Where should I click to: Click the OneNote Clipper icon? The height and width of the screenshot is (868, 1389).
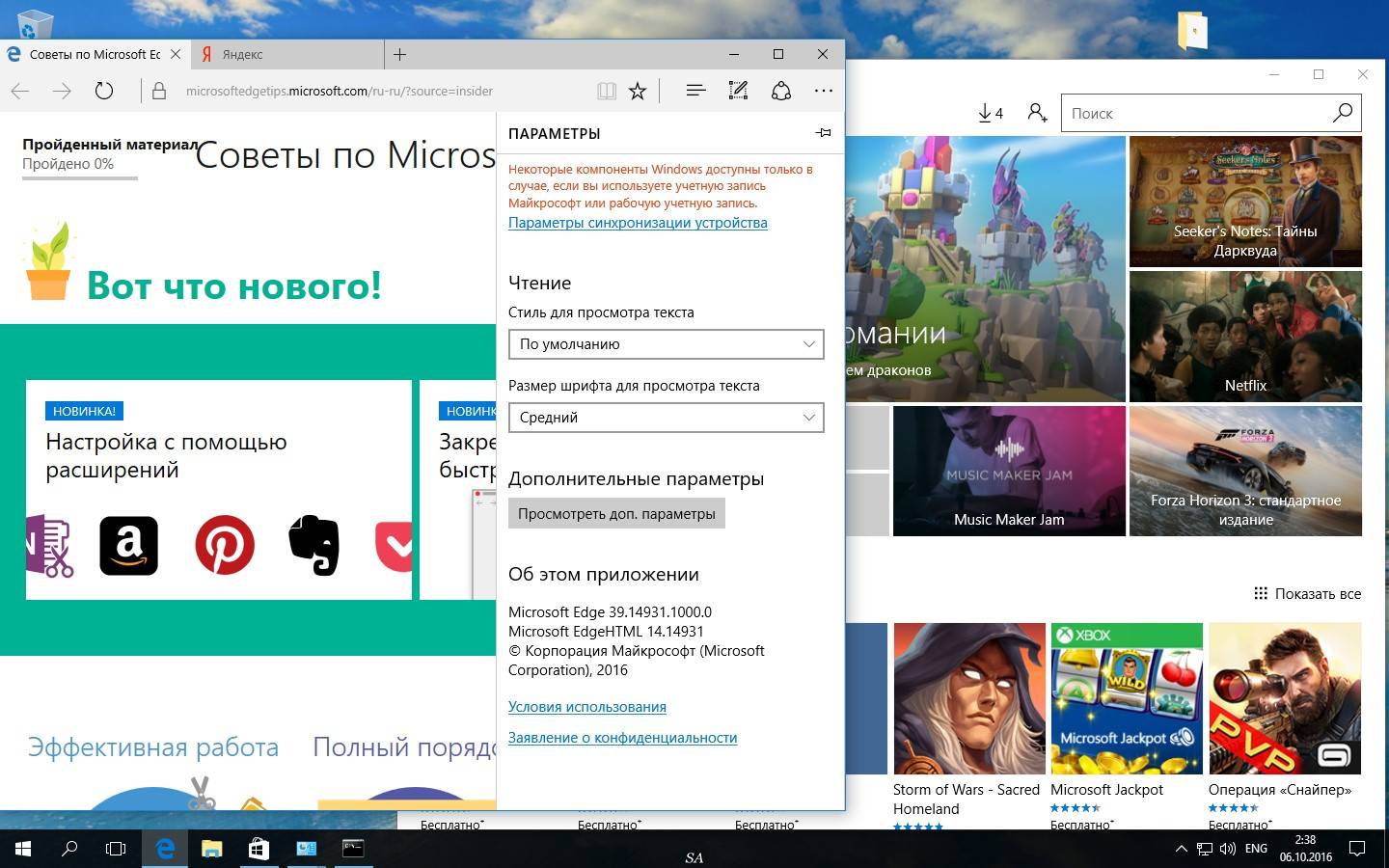[50, 546]
